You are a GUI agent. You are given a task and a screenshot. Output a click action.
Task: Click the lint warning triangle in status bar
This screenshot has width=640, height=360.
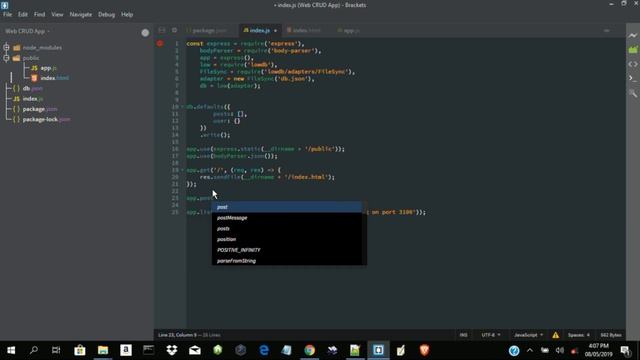(x=556, y=335)
